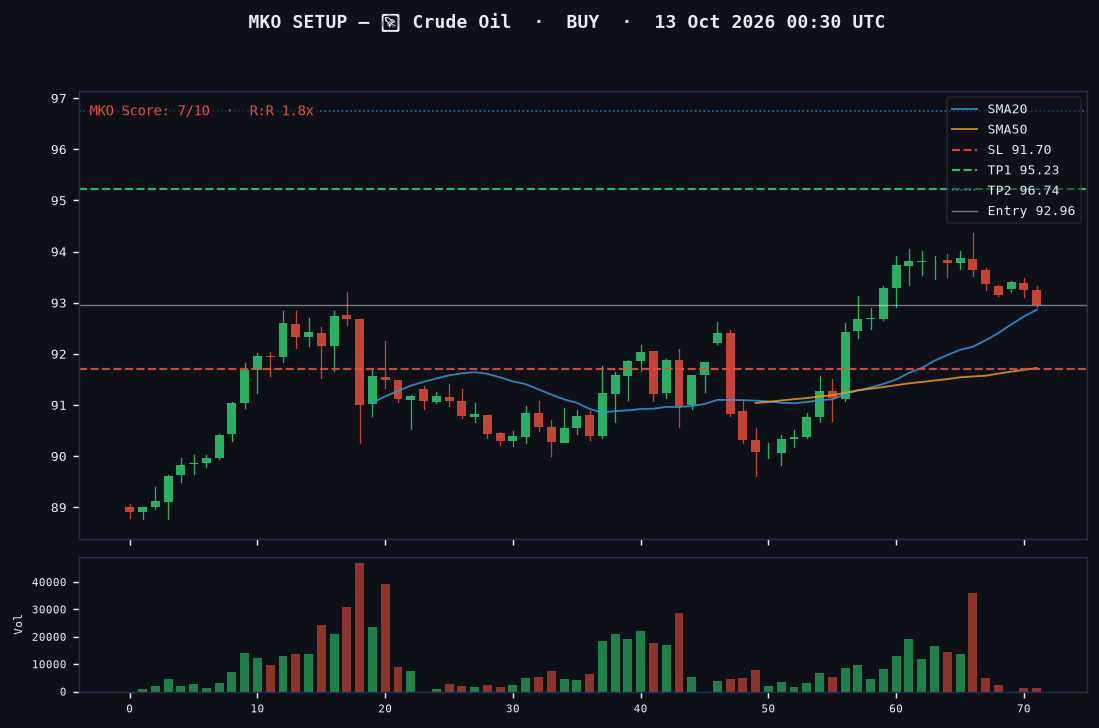Click the 20 tick label on the time axis
The width and height of the screenshot is (1099, 728).
pos(385,708)
